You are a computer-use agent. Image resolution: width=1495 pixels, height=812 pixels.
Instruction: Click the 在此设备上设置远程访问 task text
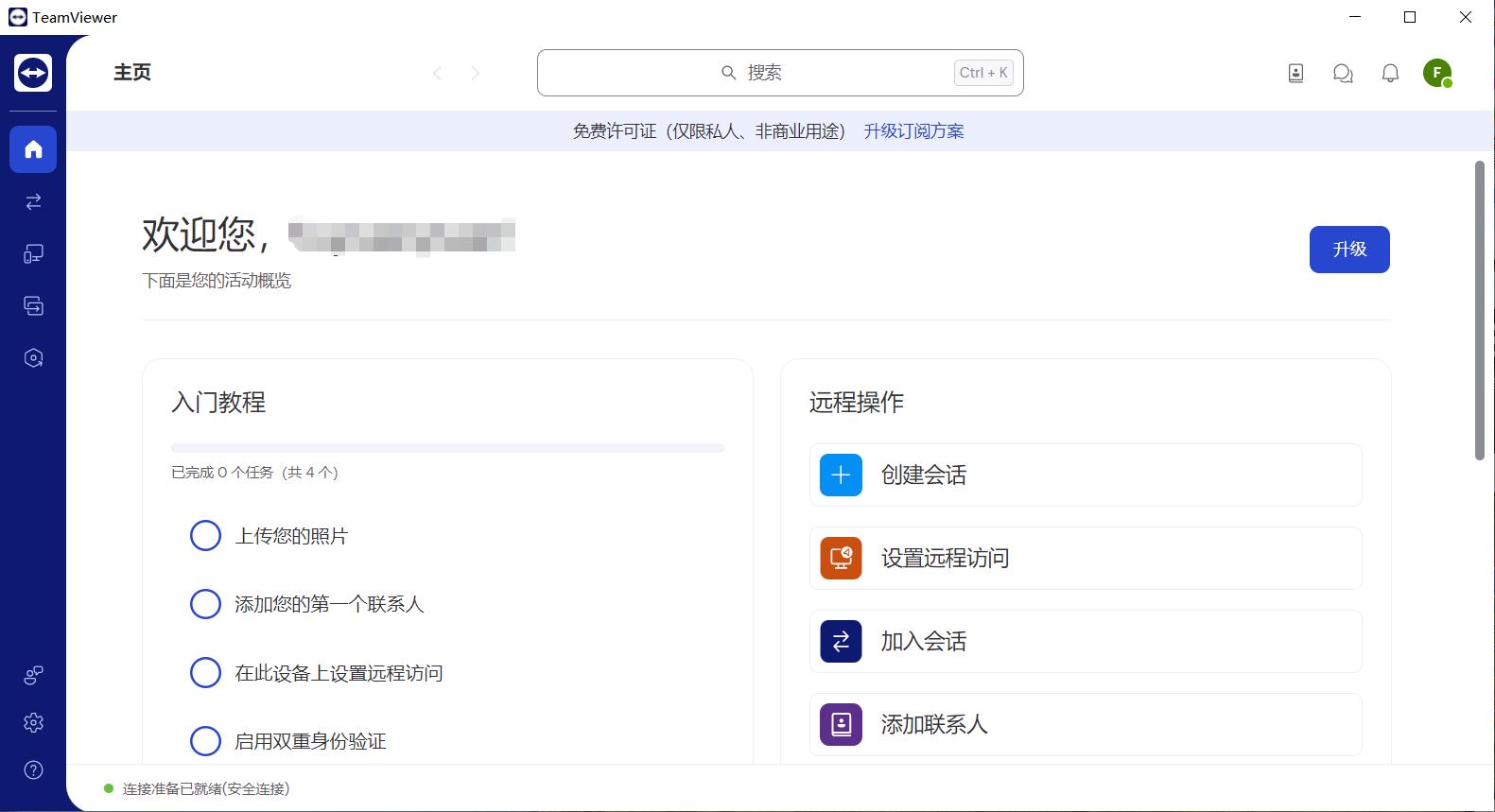[x=339, y=673]
